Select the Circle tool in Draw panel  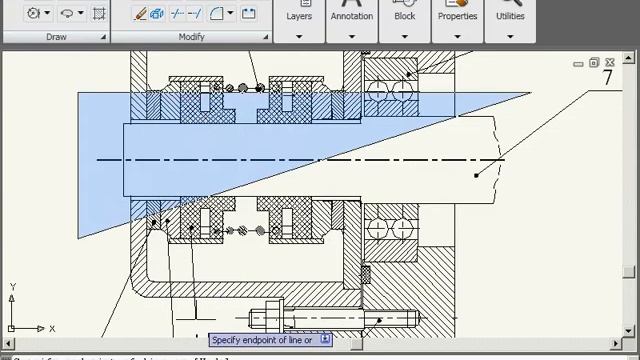point(33,13)
